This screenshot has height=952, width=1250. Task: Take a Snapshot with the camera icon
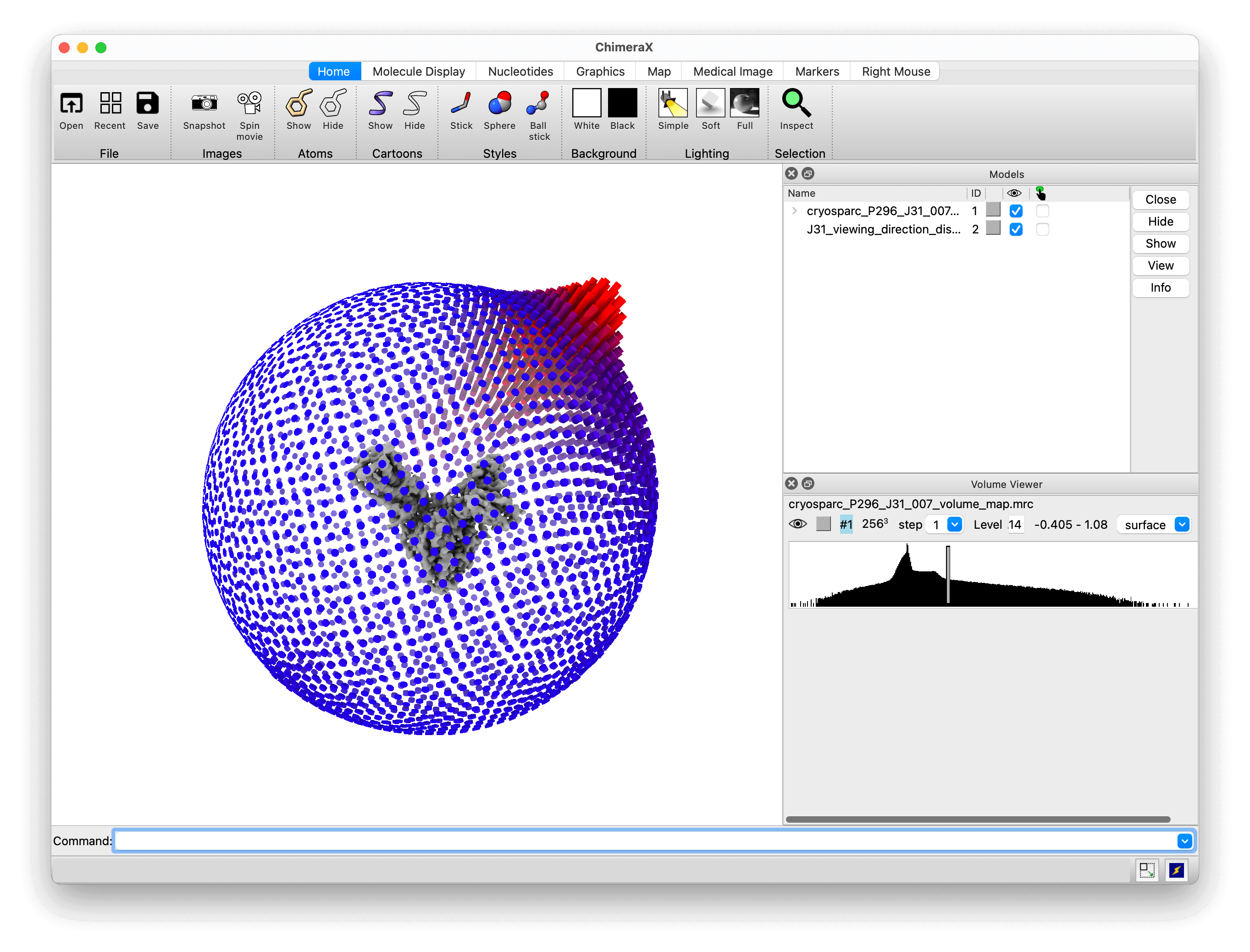(x=204, y=104)
